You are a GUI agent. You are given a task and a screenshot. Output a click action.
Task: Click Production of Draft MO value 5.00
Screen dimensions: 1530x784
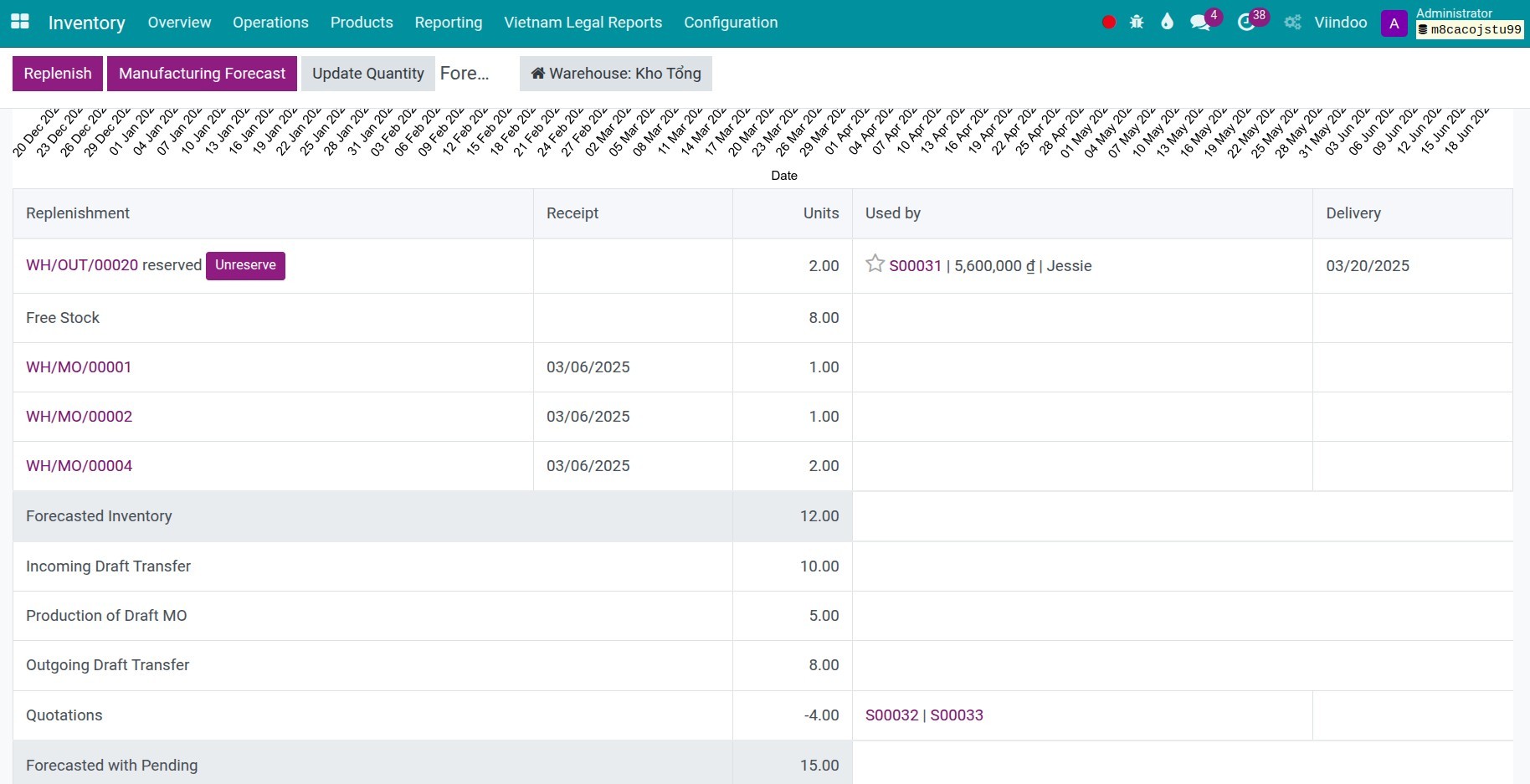(x=824, y=616)
